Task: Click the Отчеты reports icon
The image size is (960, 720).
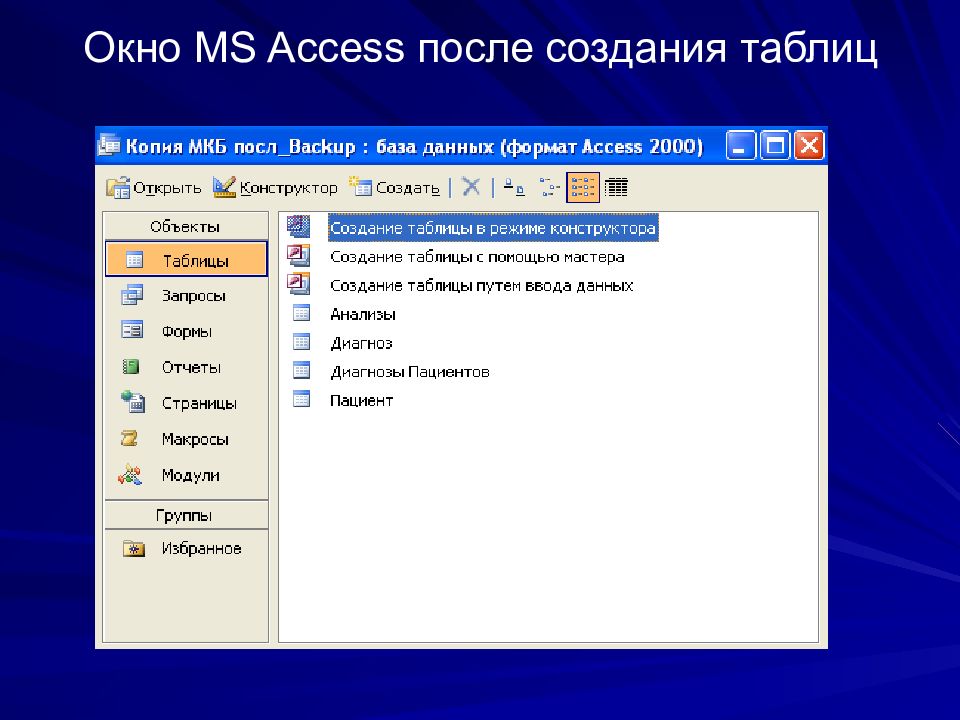Action: 131,367
